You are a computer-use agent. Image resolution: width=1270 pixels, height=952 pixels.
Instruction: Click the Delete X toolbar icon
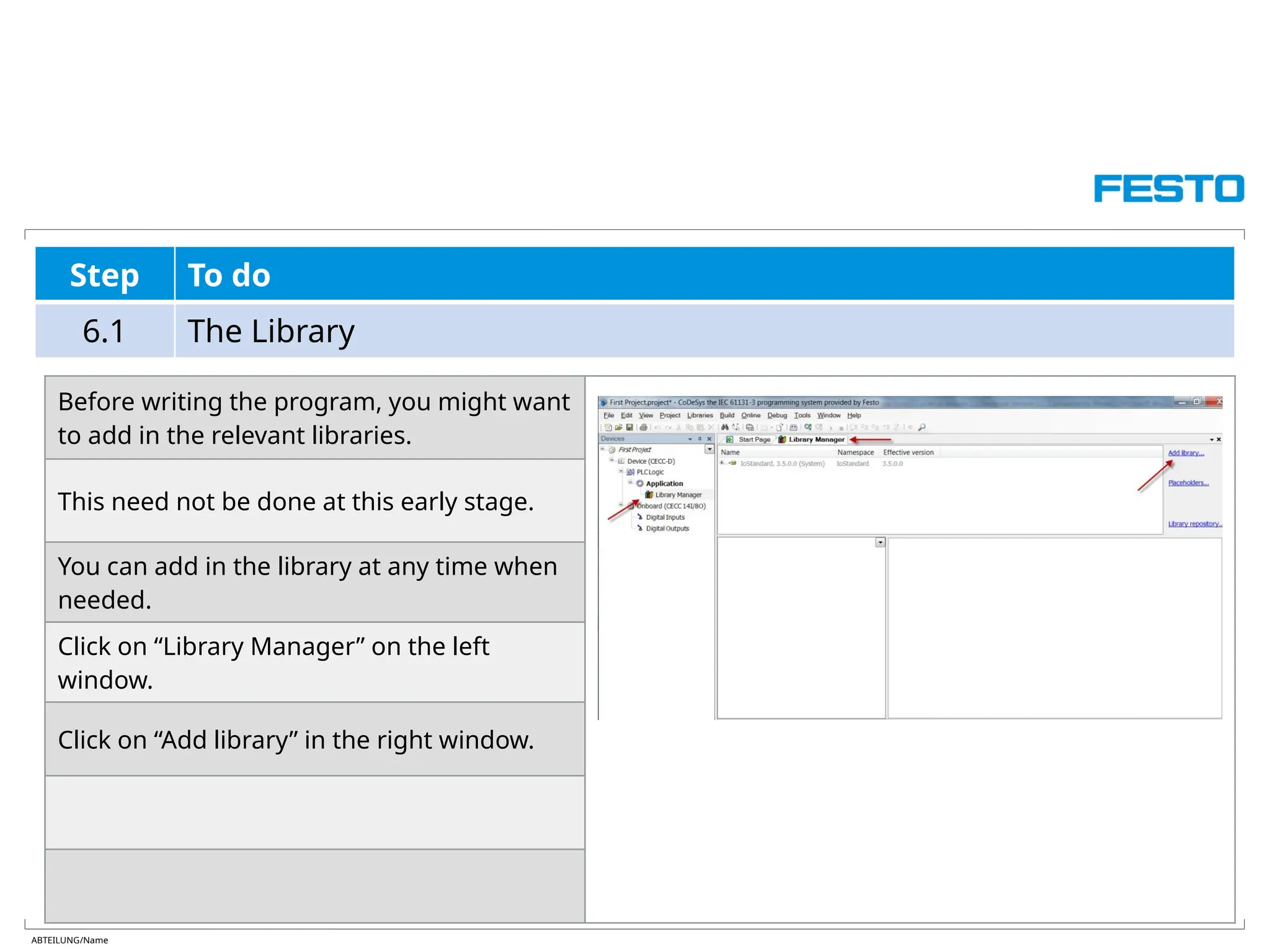[711, 427]
